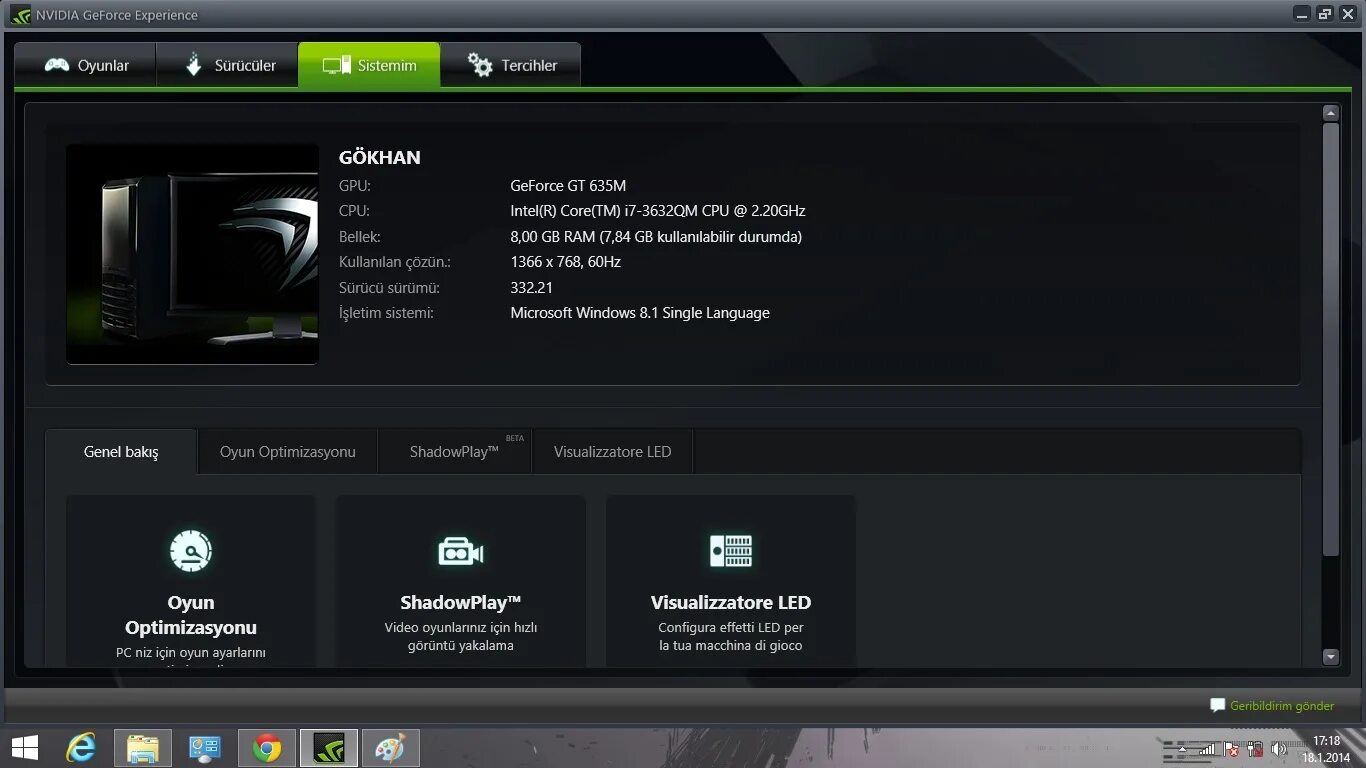Click the ShadowPlay card description text
The width and height of the screenshot is (1366, 768).
coord(461,637)
